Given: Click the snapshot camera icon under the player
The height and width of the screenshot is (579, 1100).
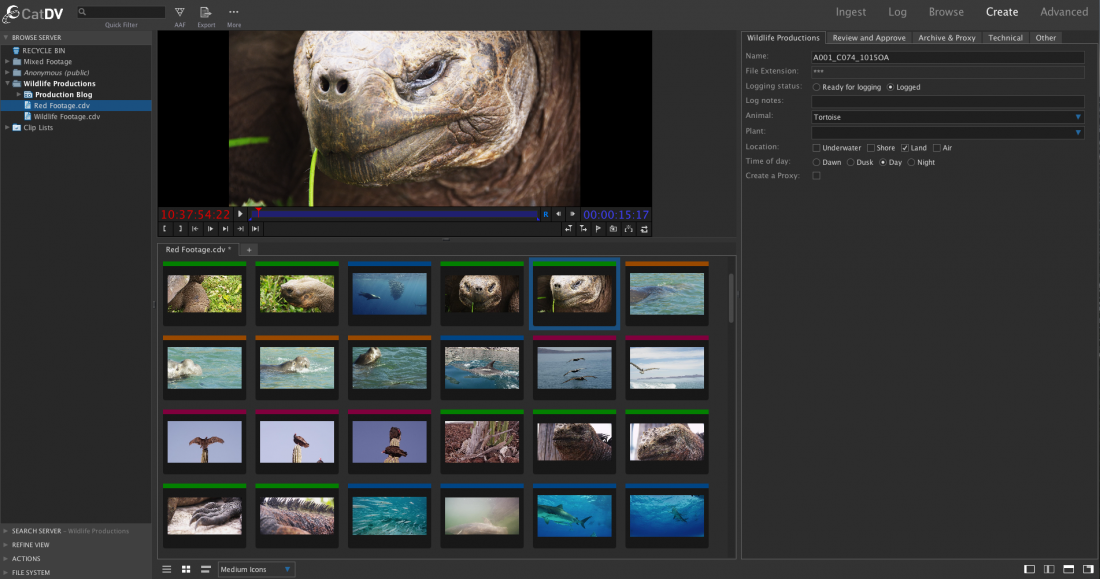Looking at the screenshot, I should (x=613, y=229).
